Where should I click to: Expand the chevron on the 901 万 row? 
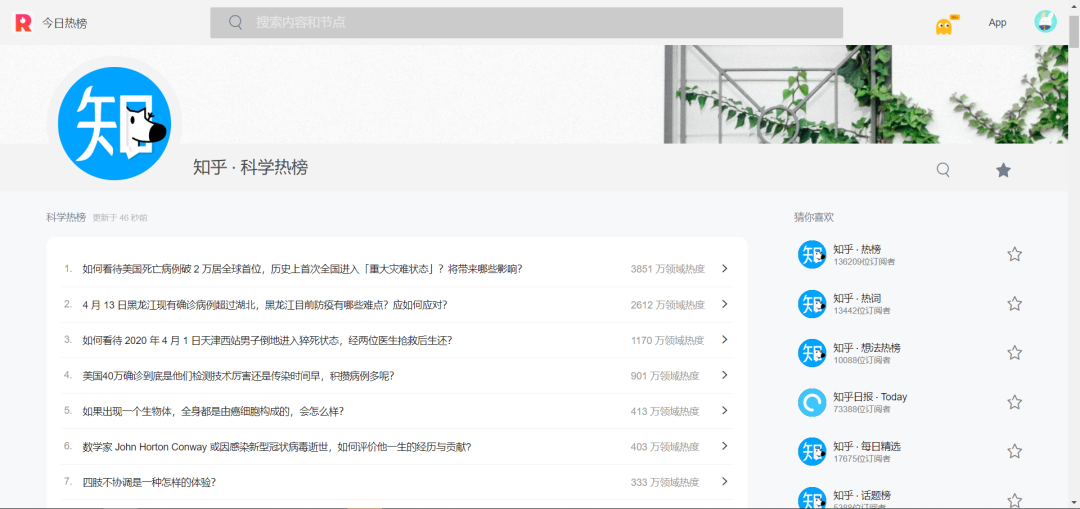tap(725, 375)
